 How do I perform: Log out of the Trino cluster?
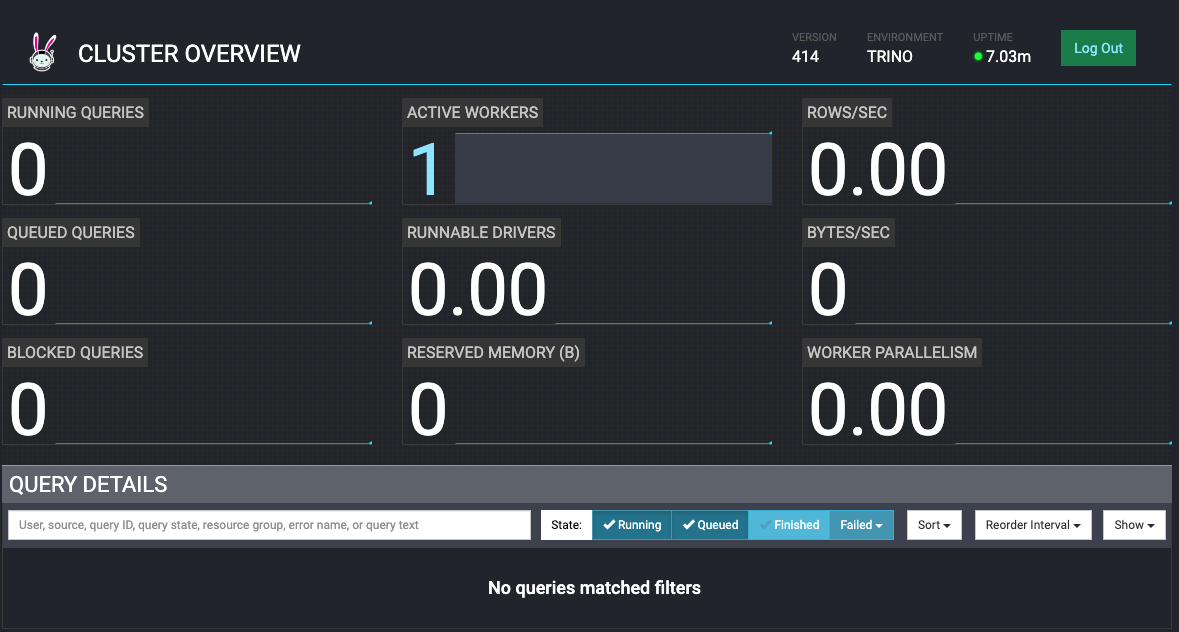click(x=1098, y=48)
